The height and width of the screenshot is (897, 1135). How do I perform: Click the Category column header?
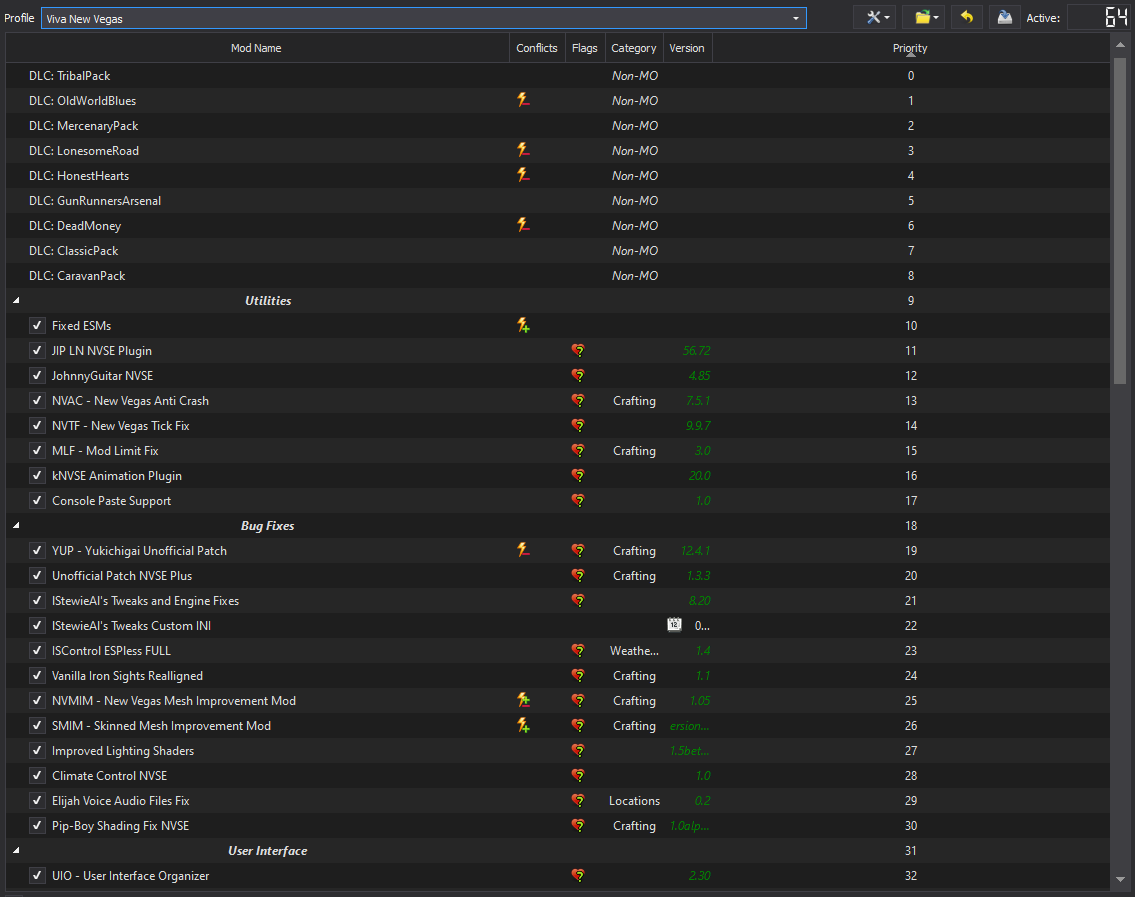click(634, 48)
